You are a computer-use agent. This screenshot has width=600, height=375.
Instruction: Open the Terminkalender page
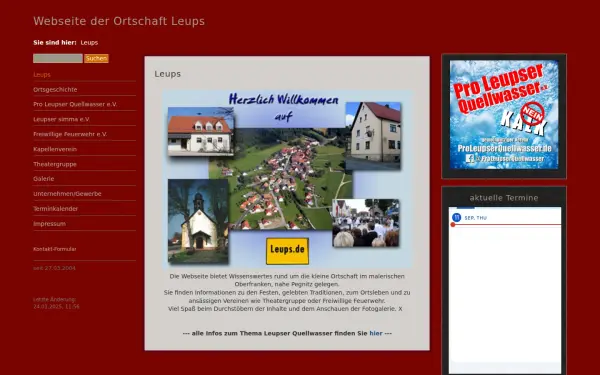(55, 209)
